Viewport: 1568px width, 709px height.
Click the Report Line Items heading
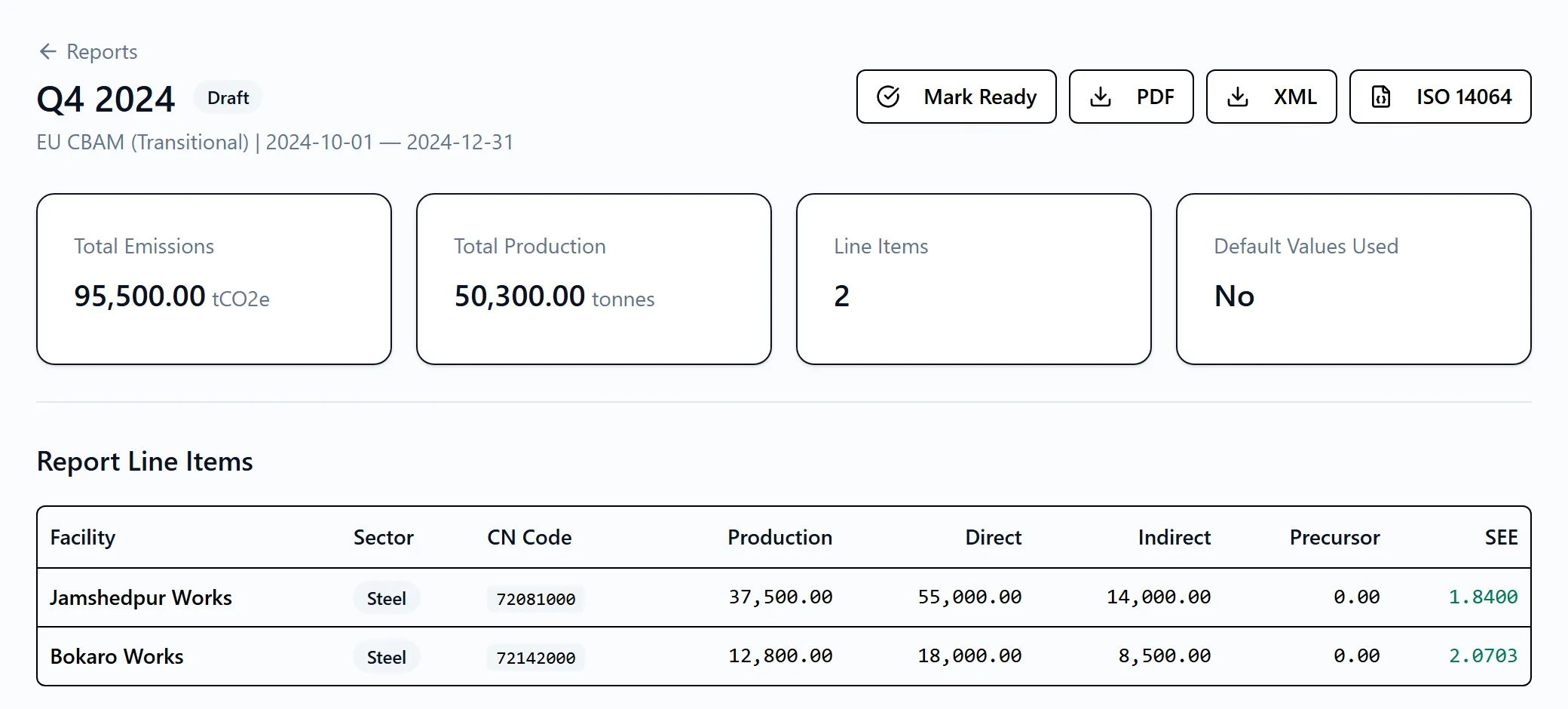[x=145, y=462]
